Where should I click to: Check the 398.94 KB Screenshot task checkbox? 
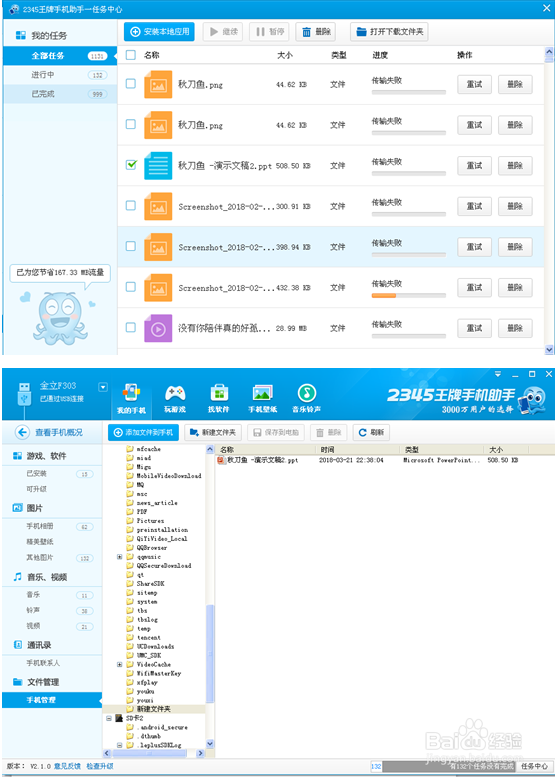130,246
